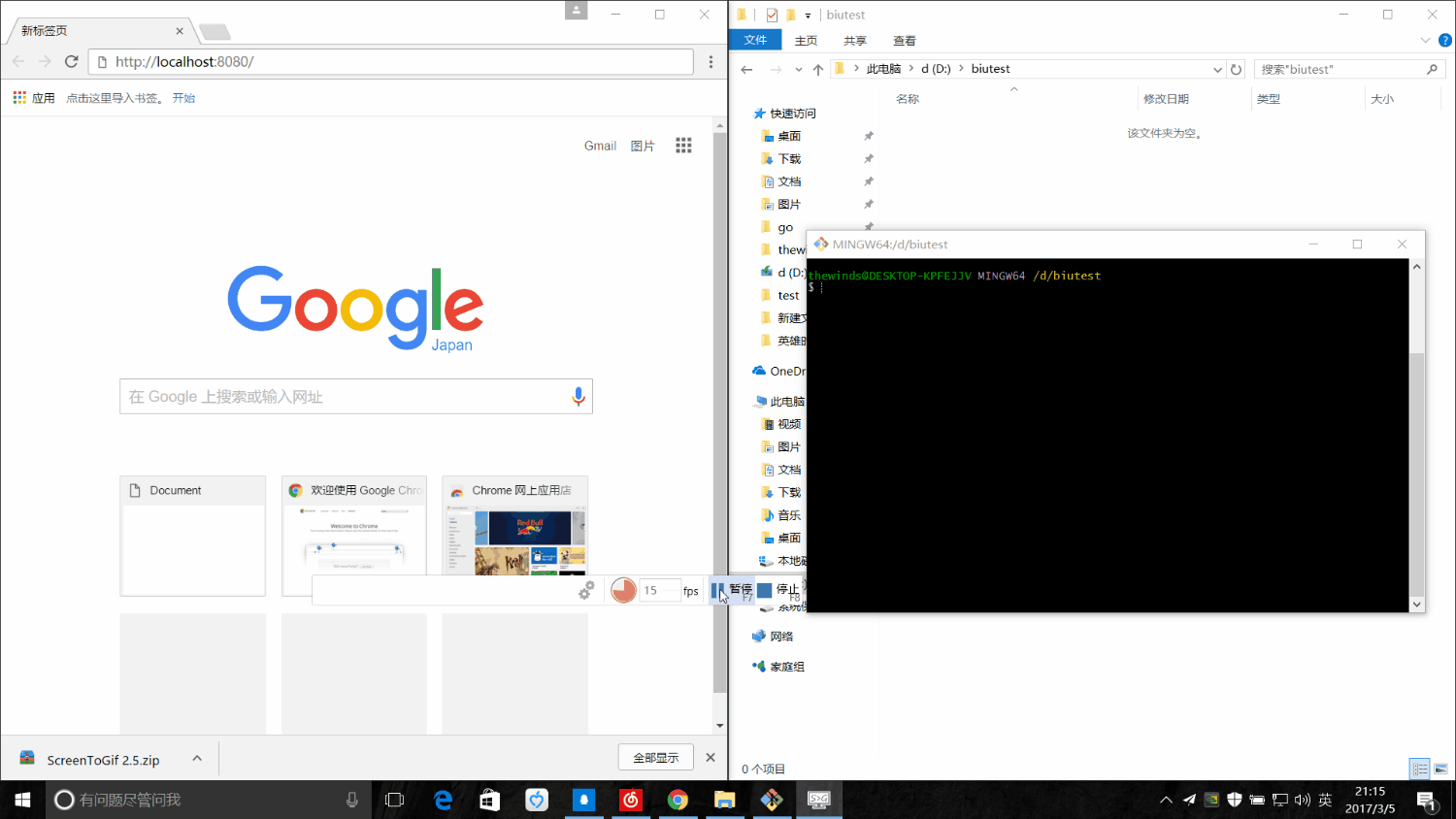This screenshot has height=819, width=1456.
Task: Close the Chrome downloads bar
Action: click(711, 757)
